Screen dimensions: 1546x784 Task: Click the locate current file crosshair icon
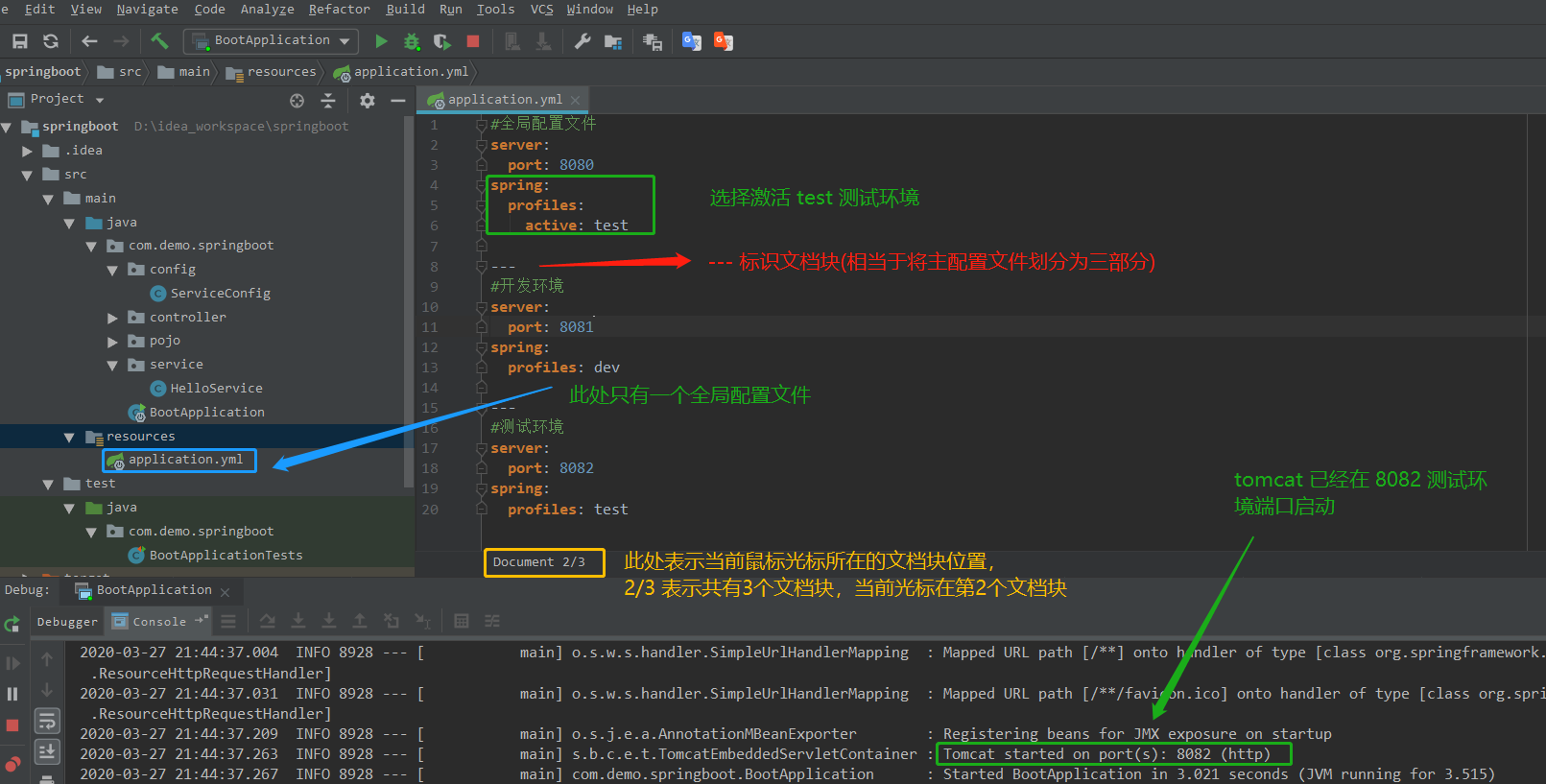pyautogui.click(x=297, y=101)
